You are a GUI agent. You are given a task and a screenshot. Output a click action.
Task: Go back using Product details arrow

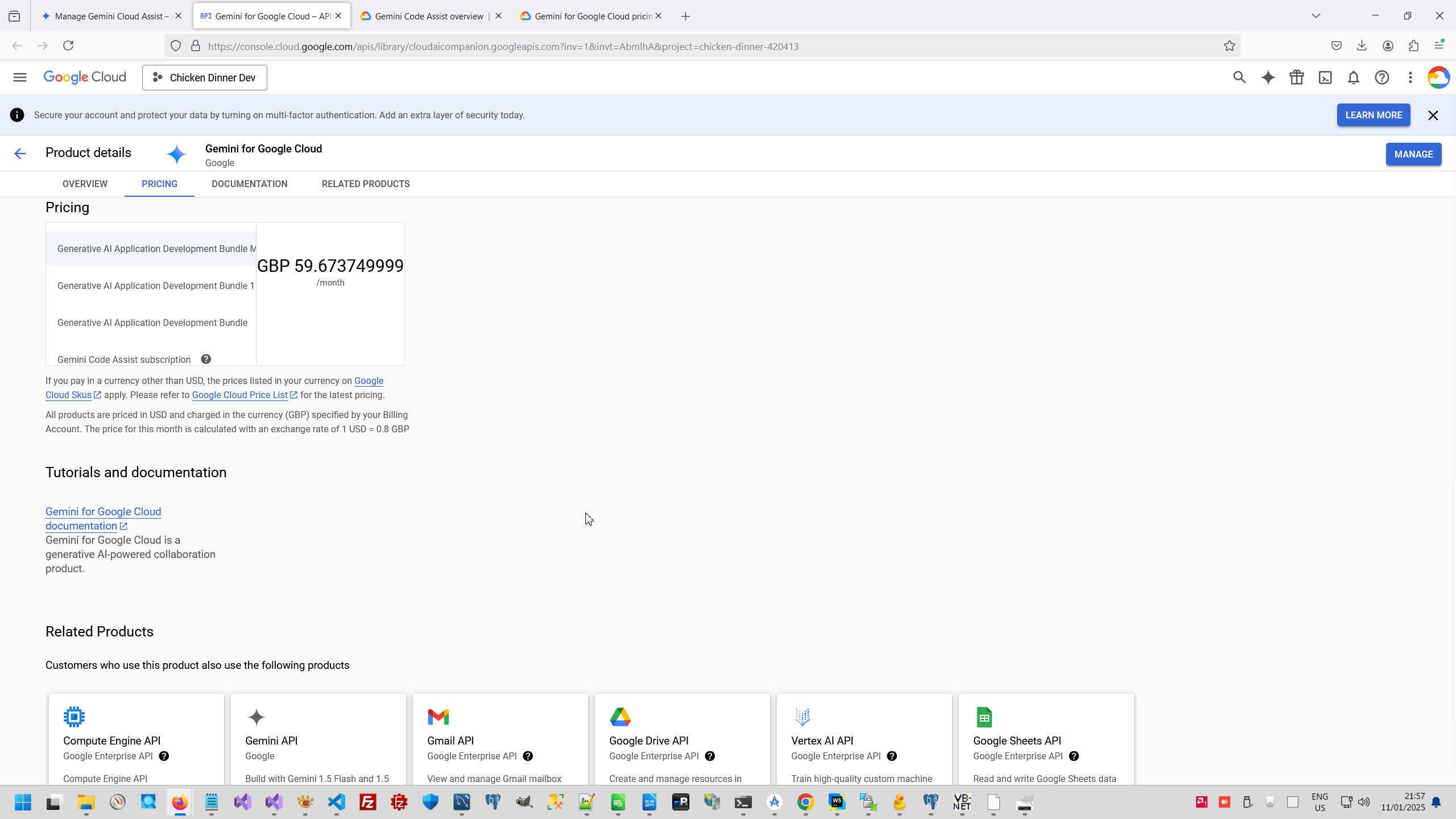point(20,153)
